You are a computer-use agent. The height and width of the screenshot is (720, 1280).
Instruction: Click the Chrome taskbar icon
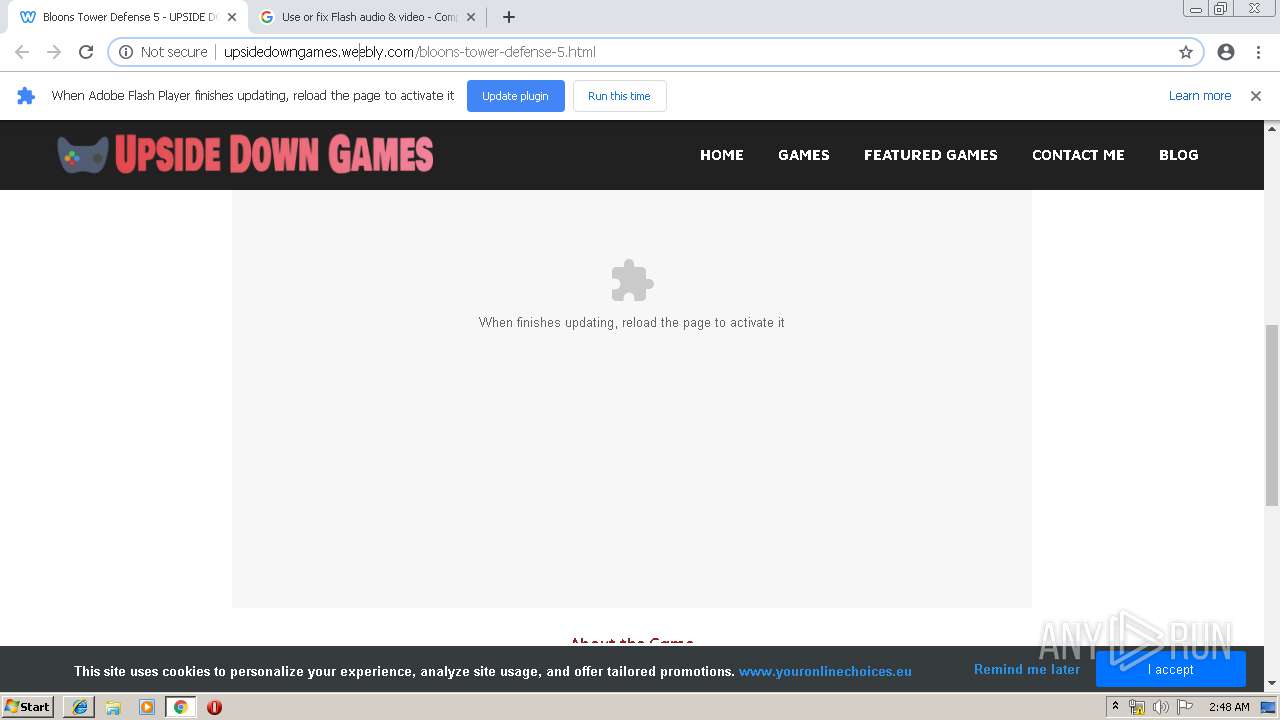click(181, 707)
